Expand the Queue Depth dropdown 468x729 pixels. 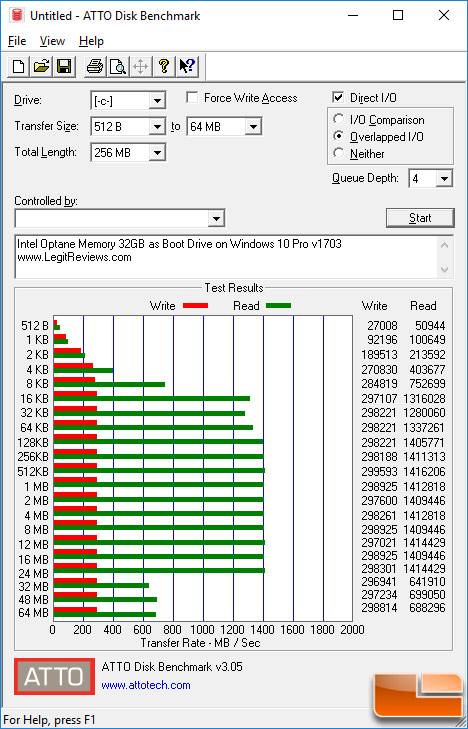tap(445, 179)
